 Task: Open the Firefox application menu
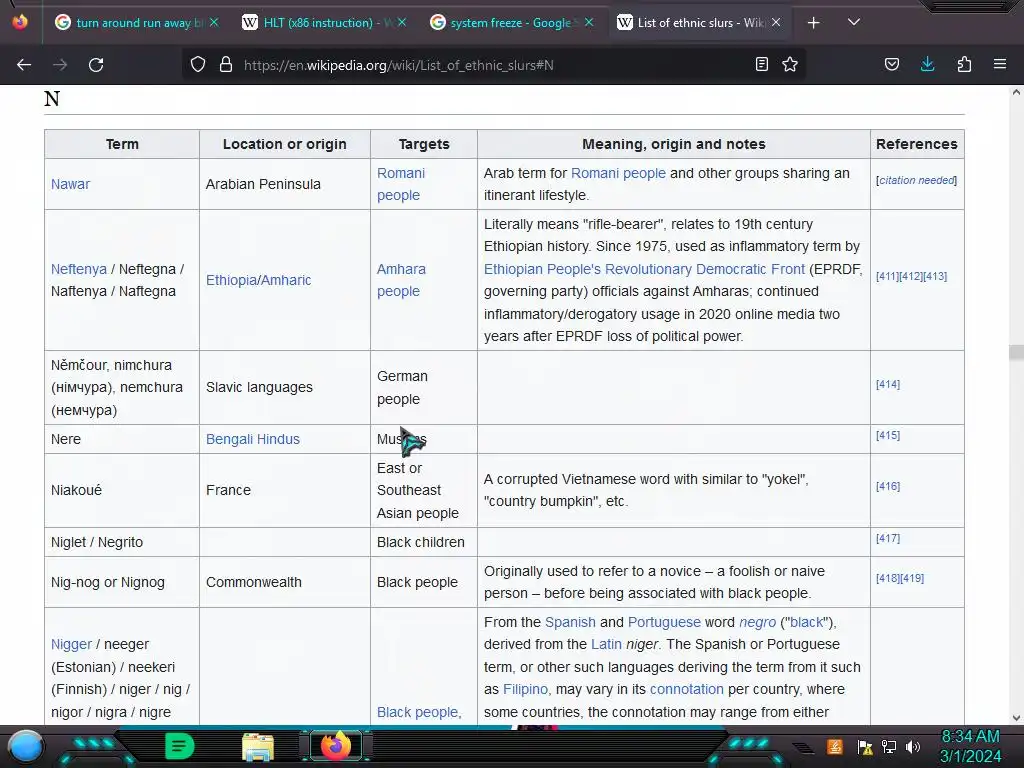[x=1000, y=64]
